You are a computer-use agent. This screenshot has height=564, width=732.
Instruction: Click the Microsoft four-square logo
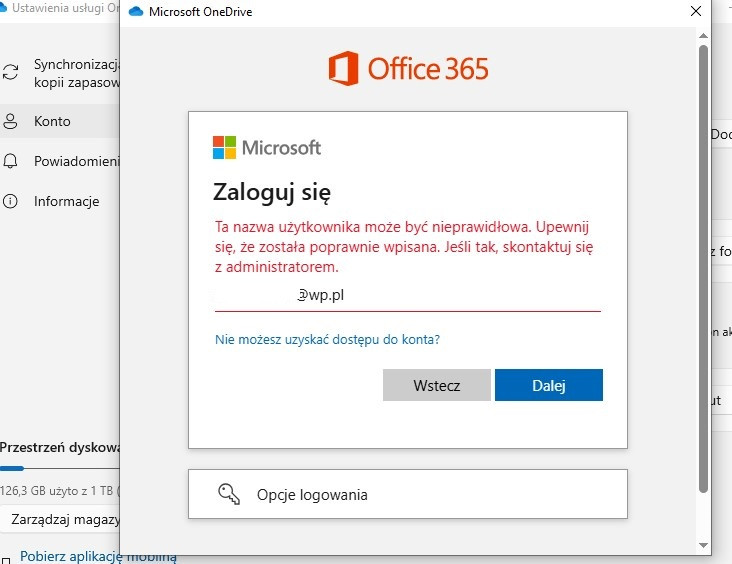coord(224,148)
